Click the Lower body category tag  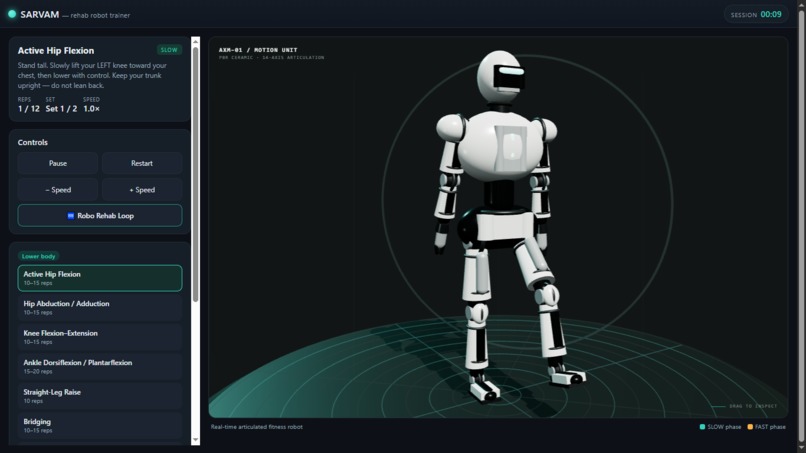[x=39, y=256]
